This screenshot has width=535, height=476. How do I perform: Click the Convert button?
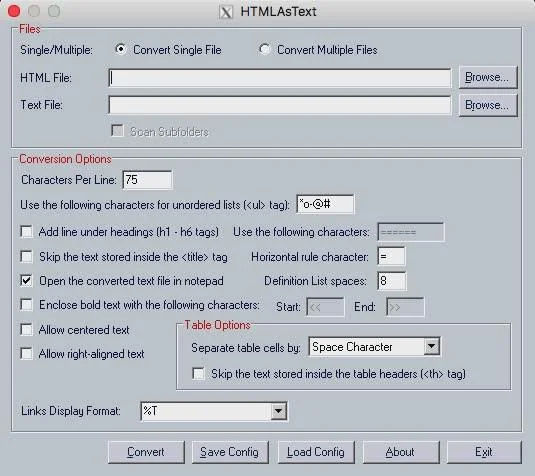tap(146, 452)
